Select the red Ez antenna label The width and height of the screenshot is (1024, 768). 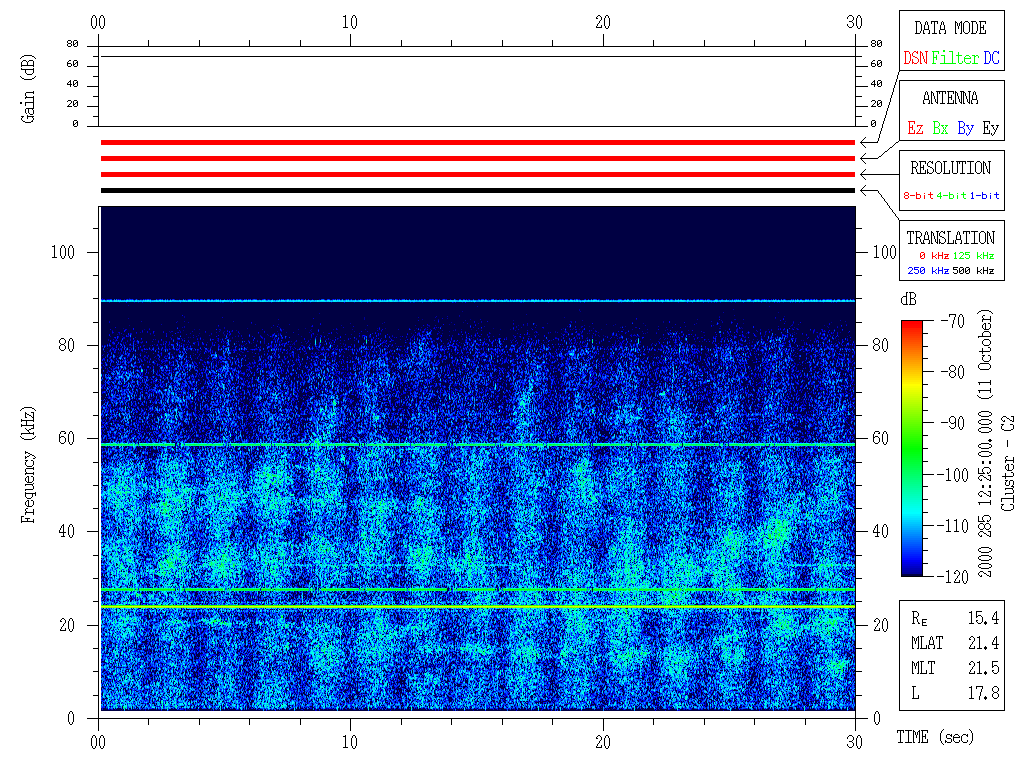pos(915,128)
